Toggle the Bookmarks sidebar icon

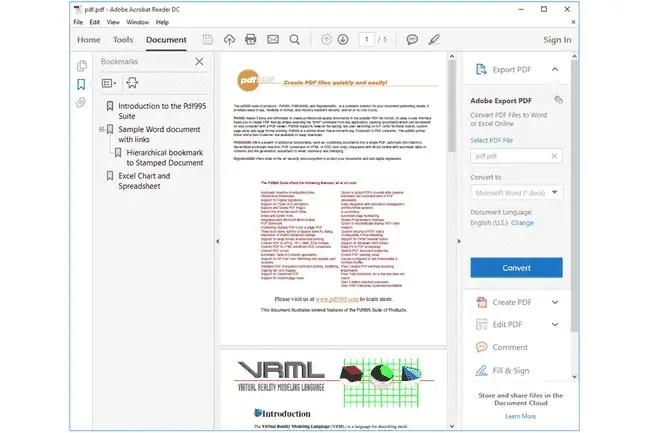(81, 84)
